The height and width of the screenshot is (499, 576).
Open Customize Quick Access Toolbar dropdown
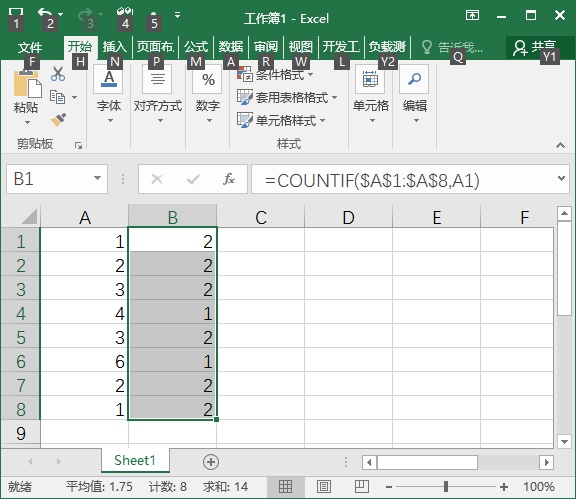coord(177,15)
